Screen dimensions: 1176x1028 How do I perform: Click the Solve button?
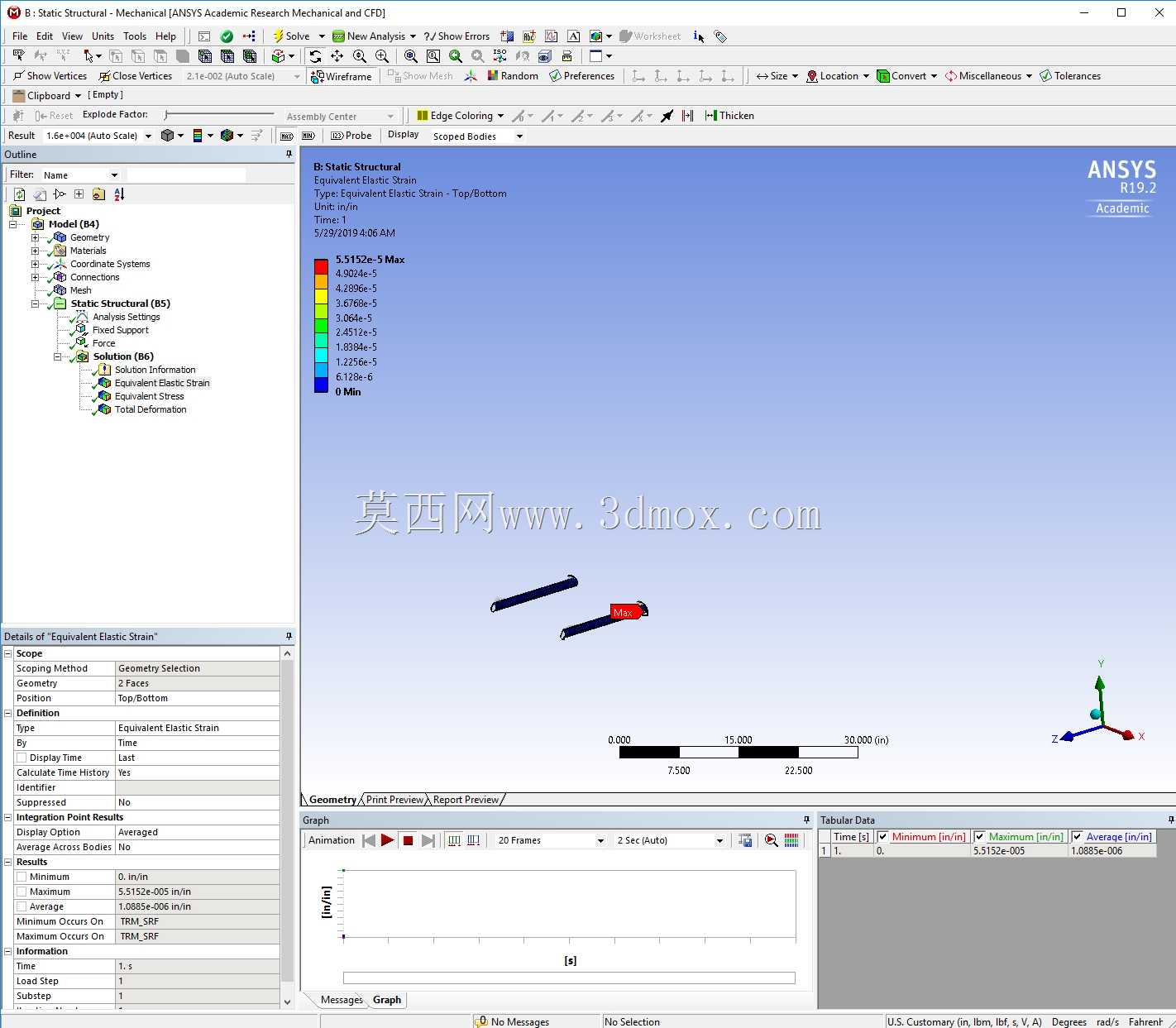291,36
